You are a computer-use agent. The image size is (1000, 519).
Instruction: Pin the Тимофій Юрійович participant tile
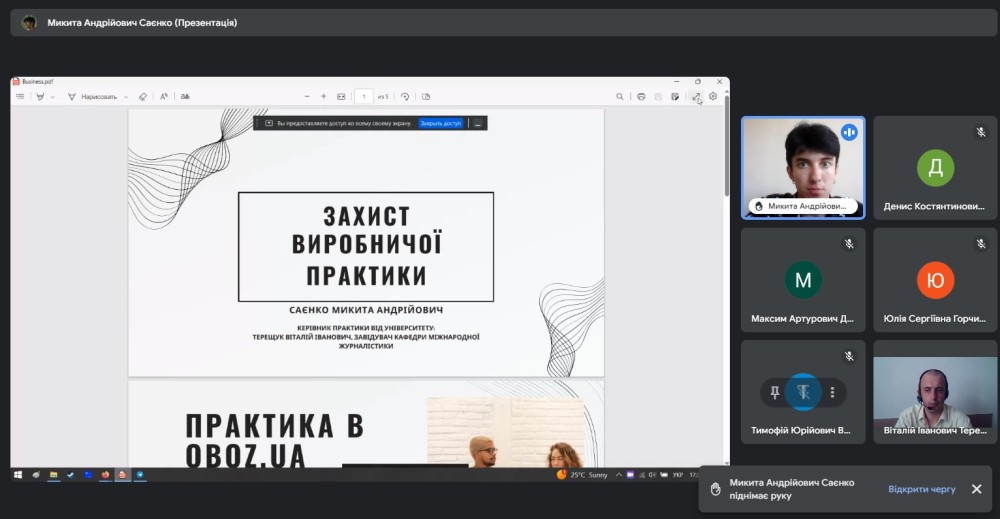775,392
